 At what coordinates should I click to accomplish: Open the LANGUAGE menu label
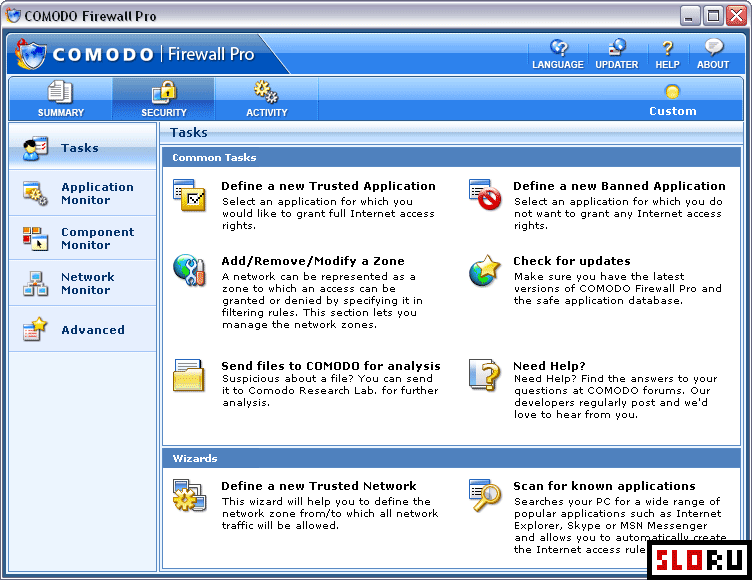[558, 64]
